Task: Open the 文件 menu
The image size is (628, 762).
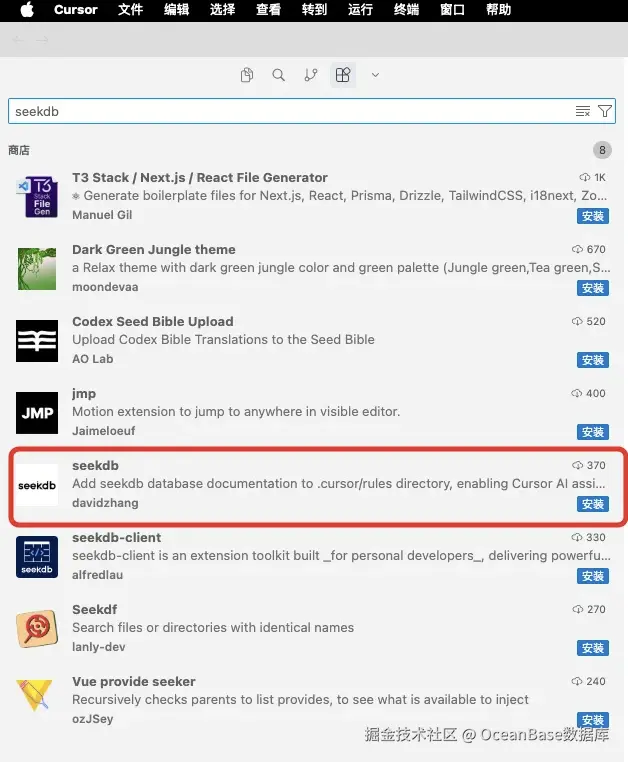Action: tap(130, 10)
